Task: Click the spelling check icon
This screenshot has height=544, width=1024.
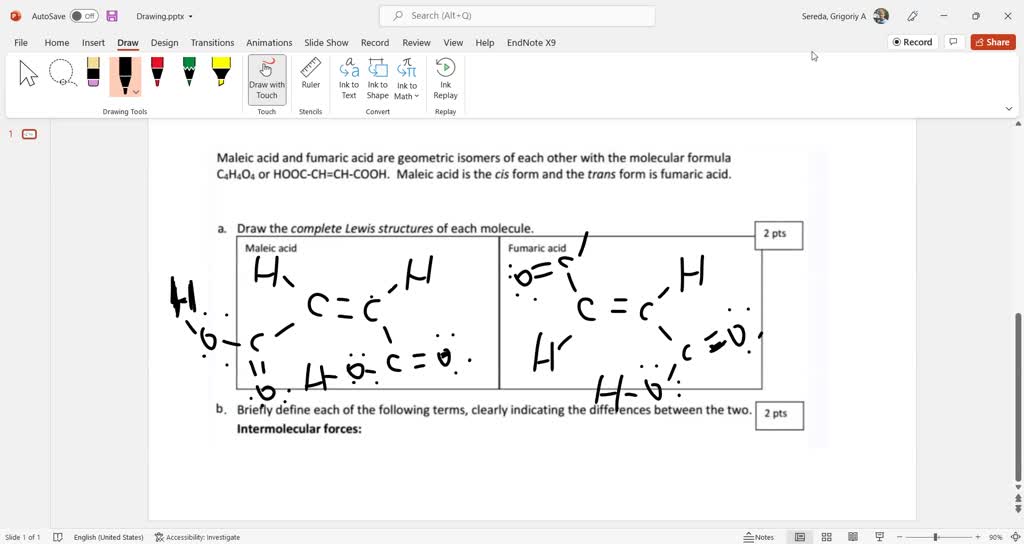Action: point(57,537)
